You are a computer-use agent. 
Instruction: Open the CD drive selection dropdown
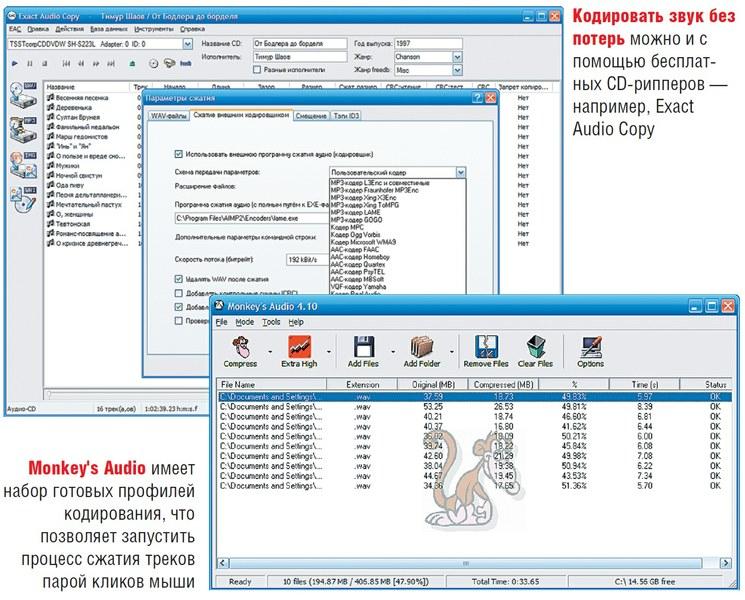point(188,44)
